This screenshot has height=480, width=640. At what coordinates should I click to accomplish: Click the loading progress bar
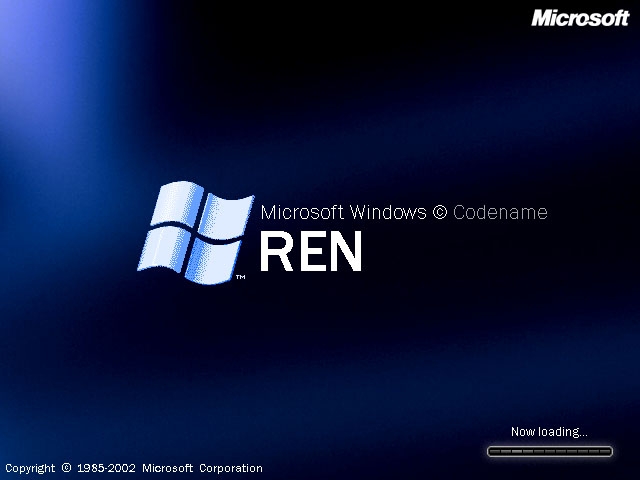549,452
